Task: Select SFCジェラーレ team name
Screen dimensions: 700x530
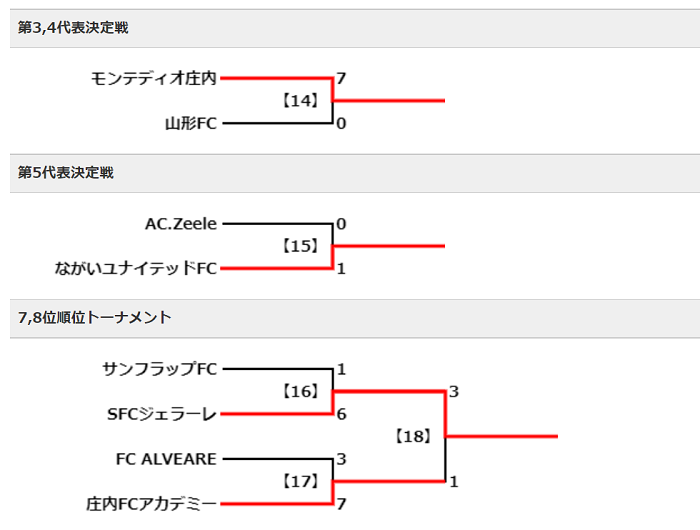Action: click(162, 414)
